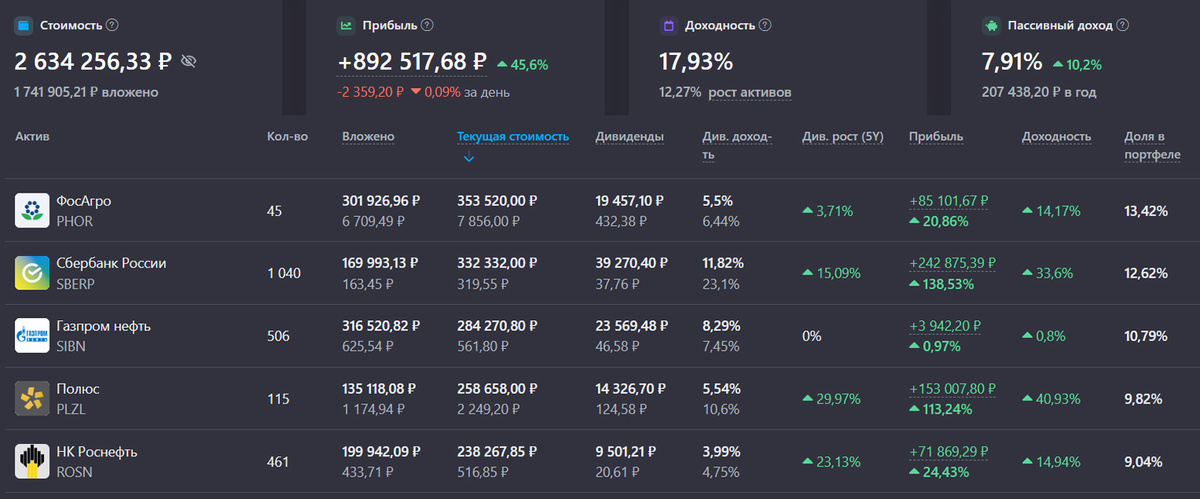This screenshot has width=1200, height=499.
Task: Sort table by Доходность column header
Action: point(1056,136)
